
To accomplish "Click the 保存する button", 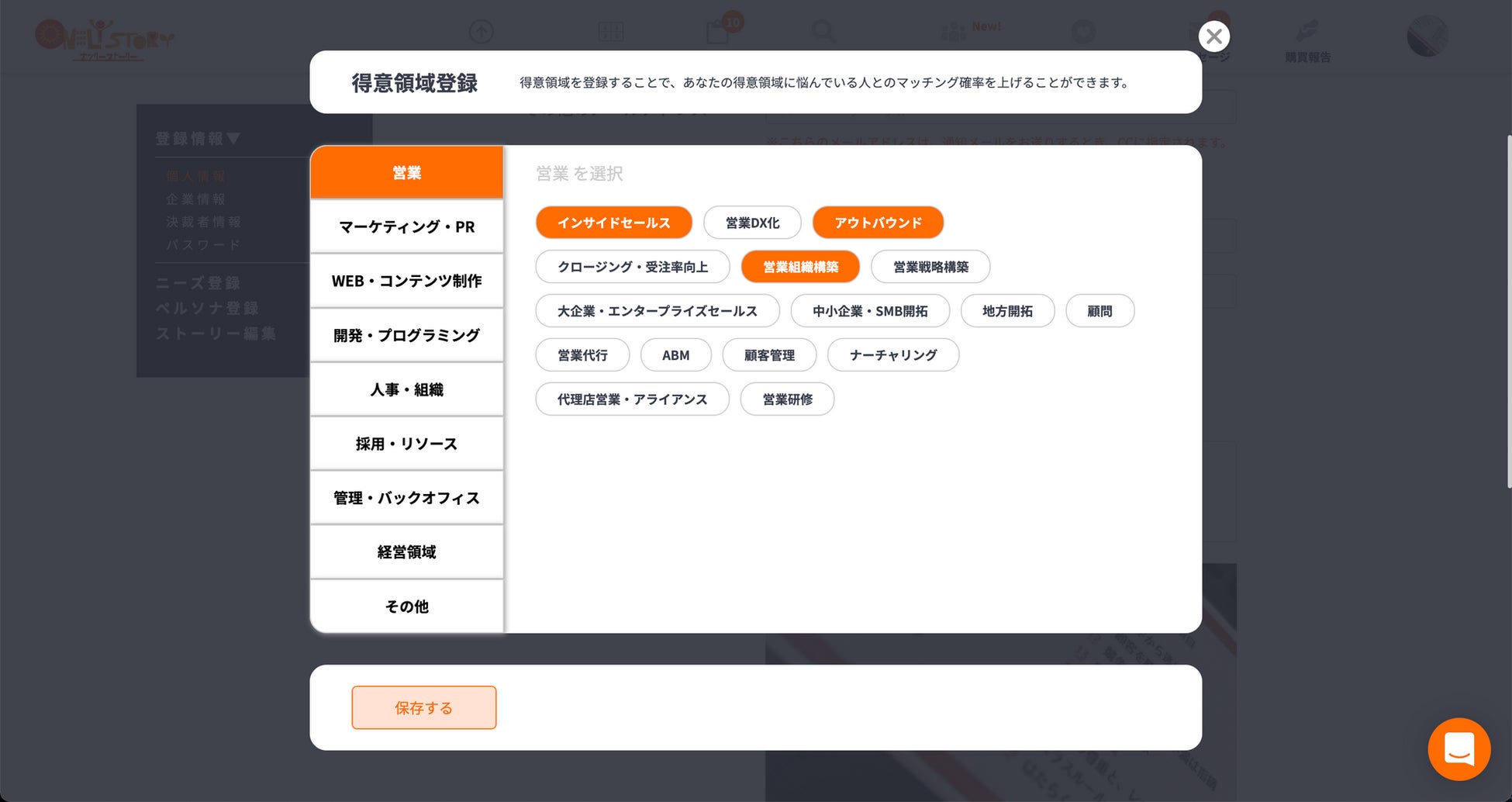I will pyautogui.click(x=423, y=707).
